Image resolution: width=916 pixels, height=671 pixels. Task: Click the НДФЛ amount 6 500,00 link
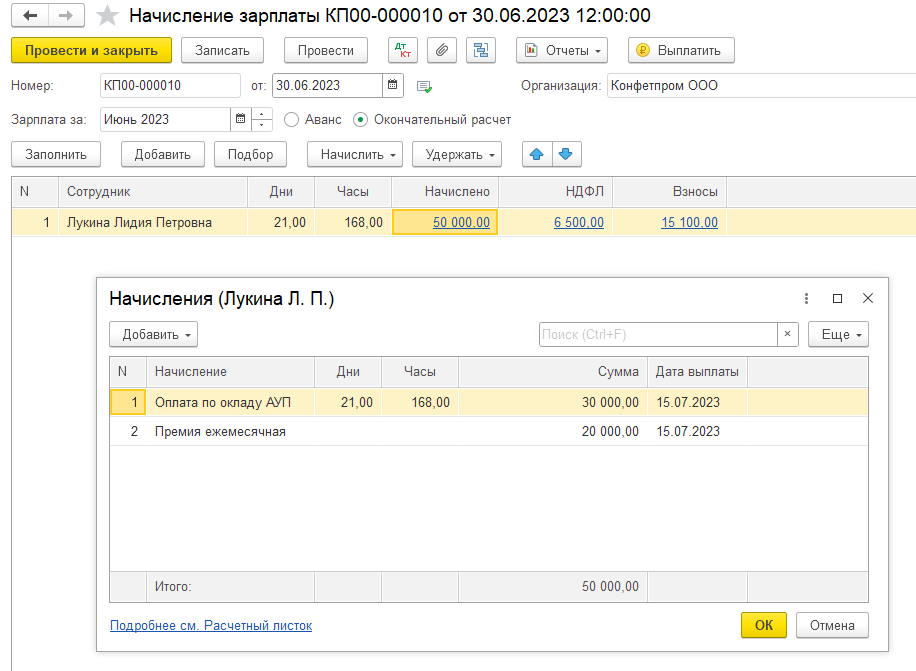pos(578,223)
